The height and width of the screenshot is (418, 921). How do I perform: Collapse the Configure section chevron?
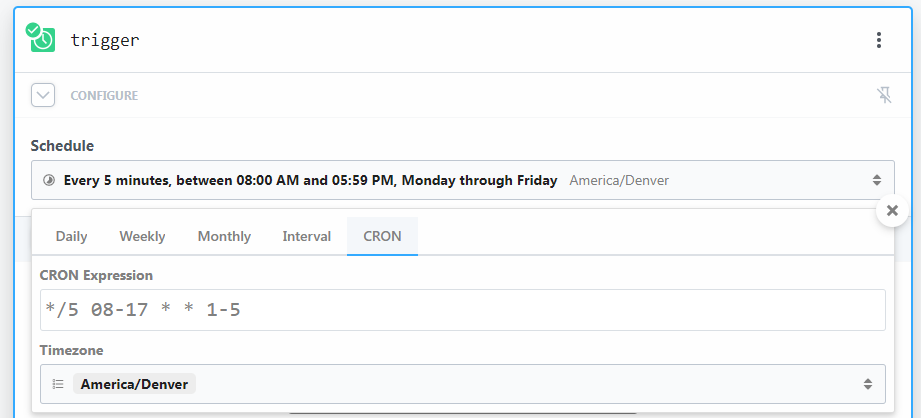click(x=43, y=95)
